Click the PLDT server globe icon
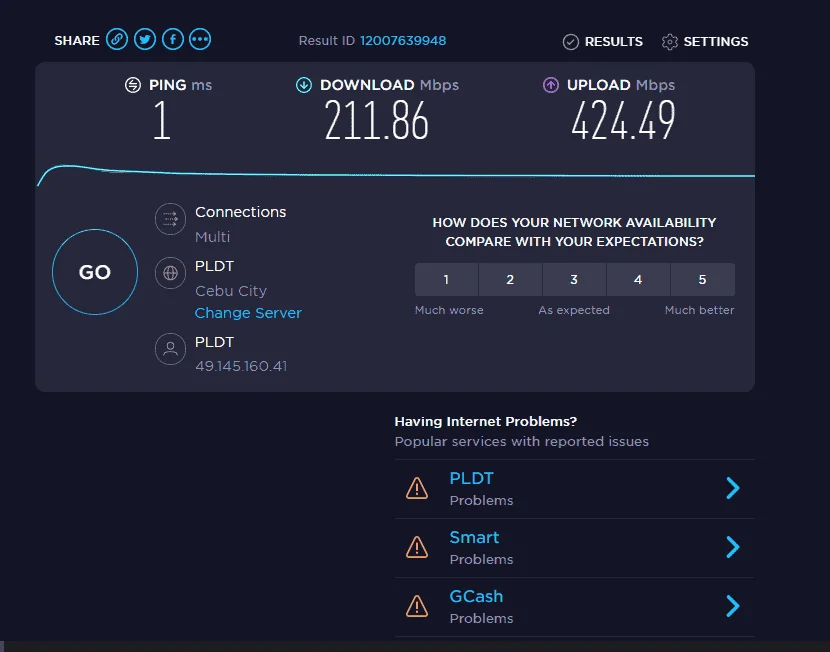Image resolution: width=830 pixels, height=652 pixels. click(170, 273)
